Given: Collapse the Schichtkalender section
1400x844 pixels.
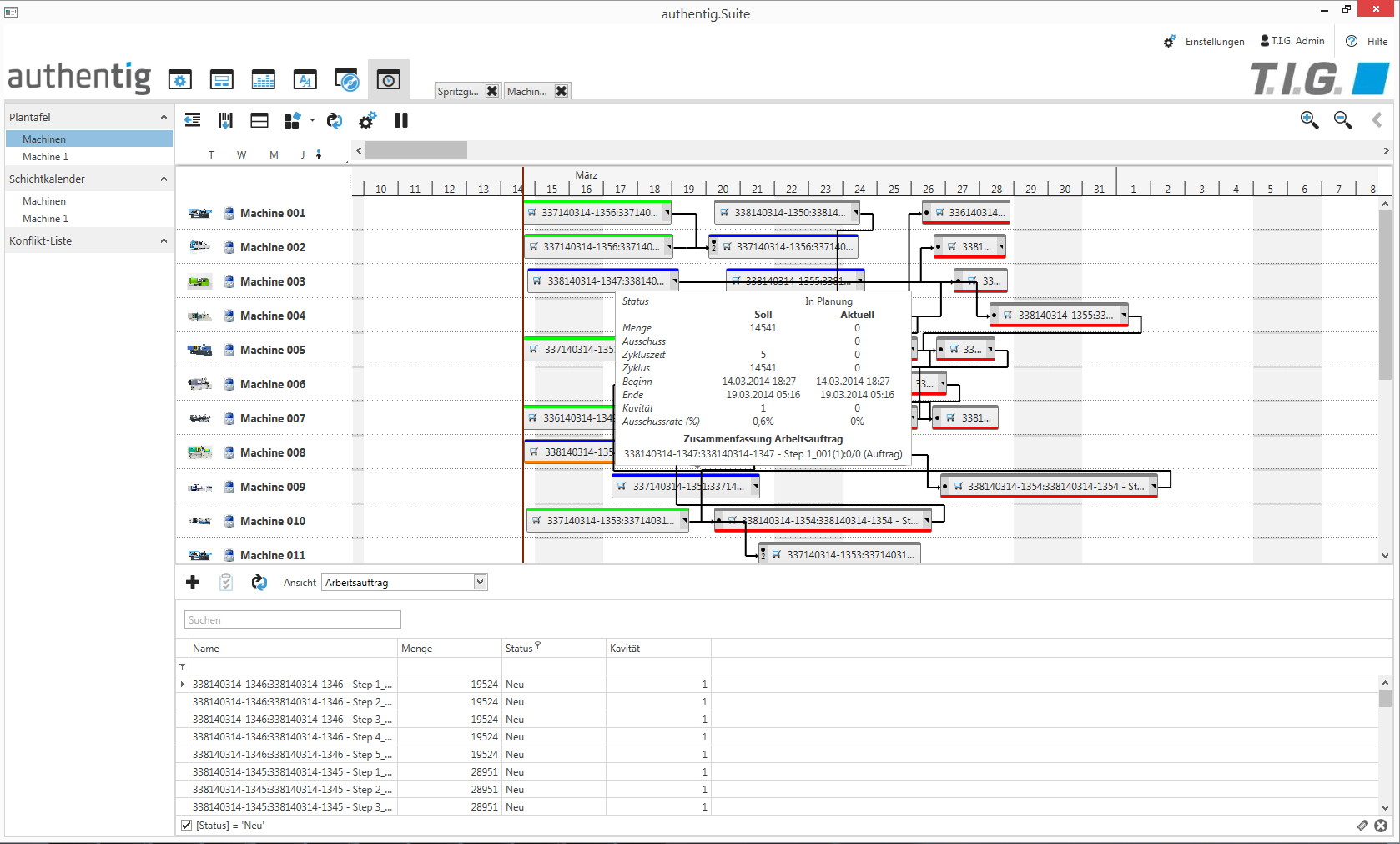Looking at the screenshot, I should pos(164,179).
